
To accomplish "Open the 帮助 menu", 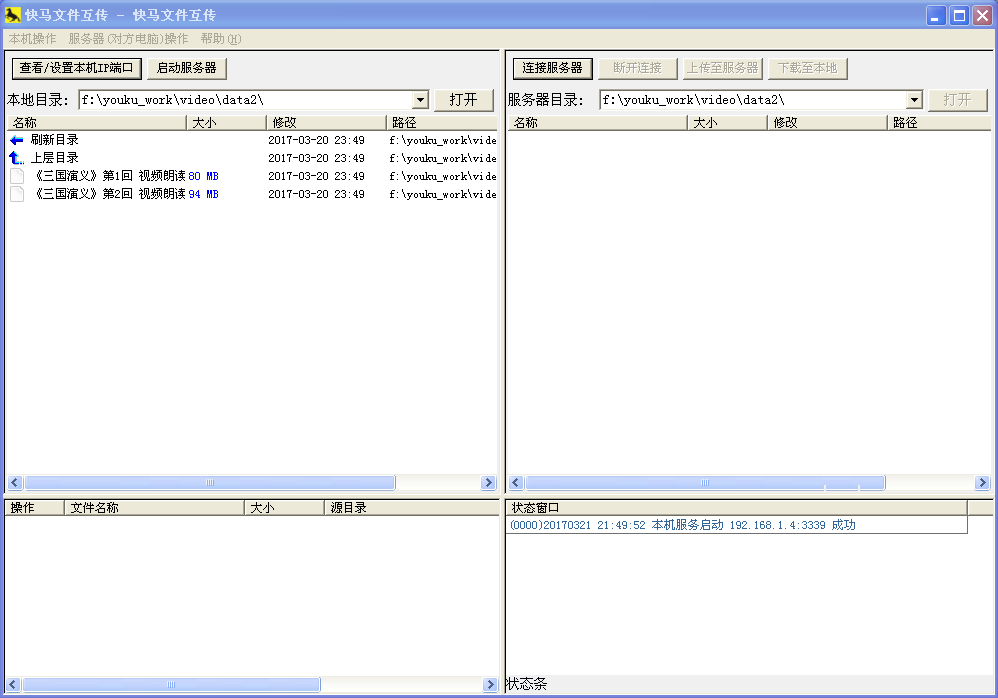I will tap(218, 37).
